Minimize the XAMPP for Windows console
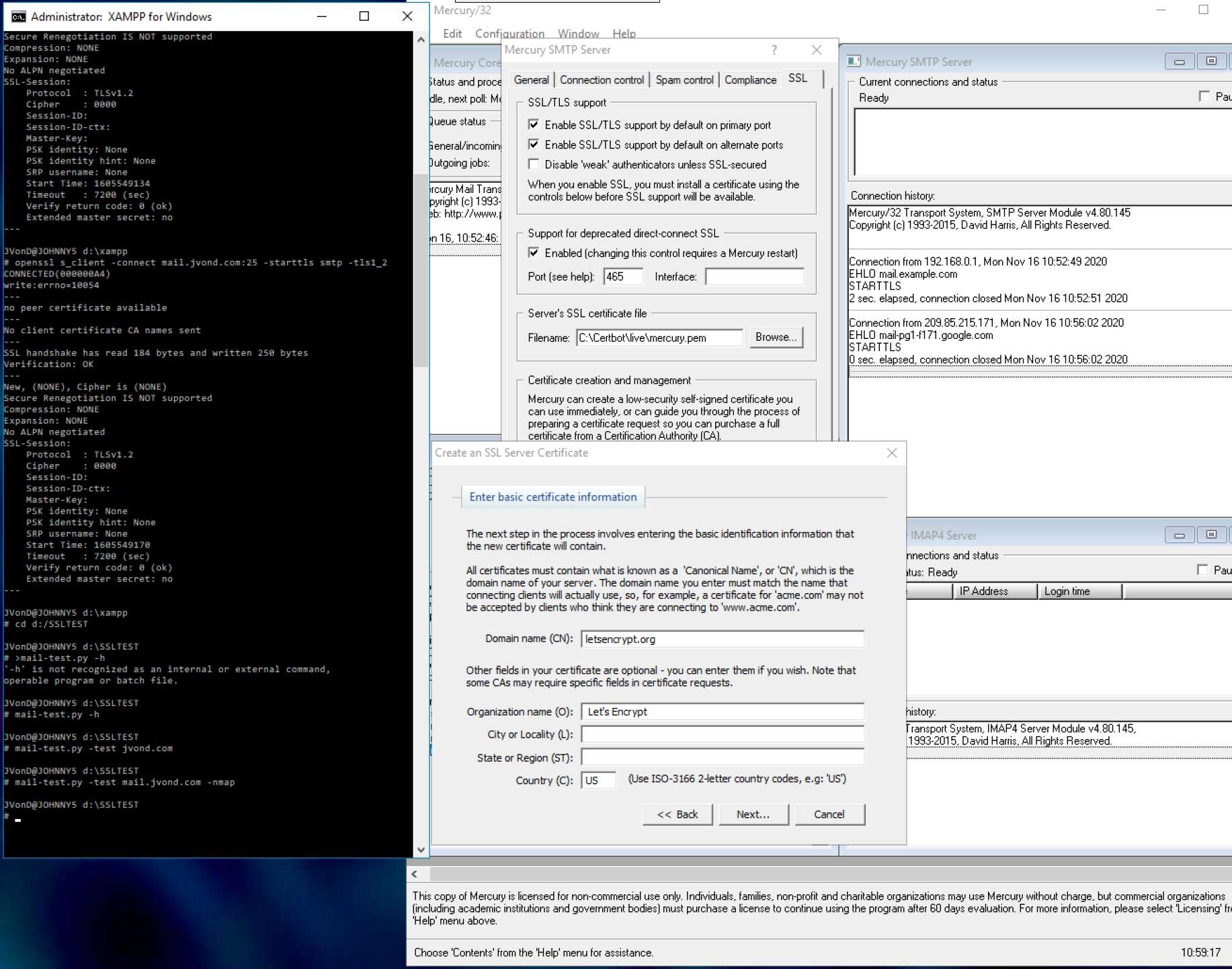This screenshot has height=969, width=1232. (x=321, y=16)
